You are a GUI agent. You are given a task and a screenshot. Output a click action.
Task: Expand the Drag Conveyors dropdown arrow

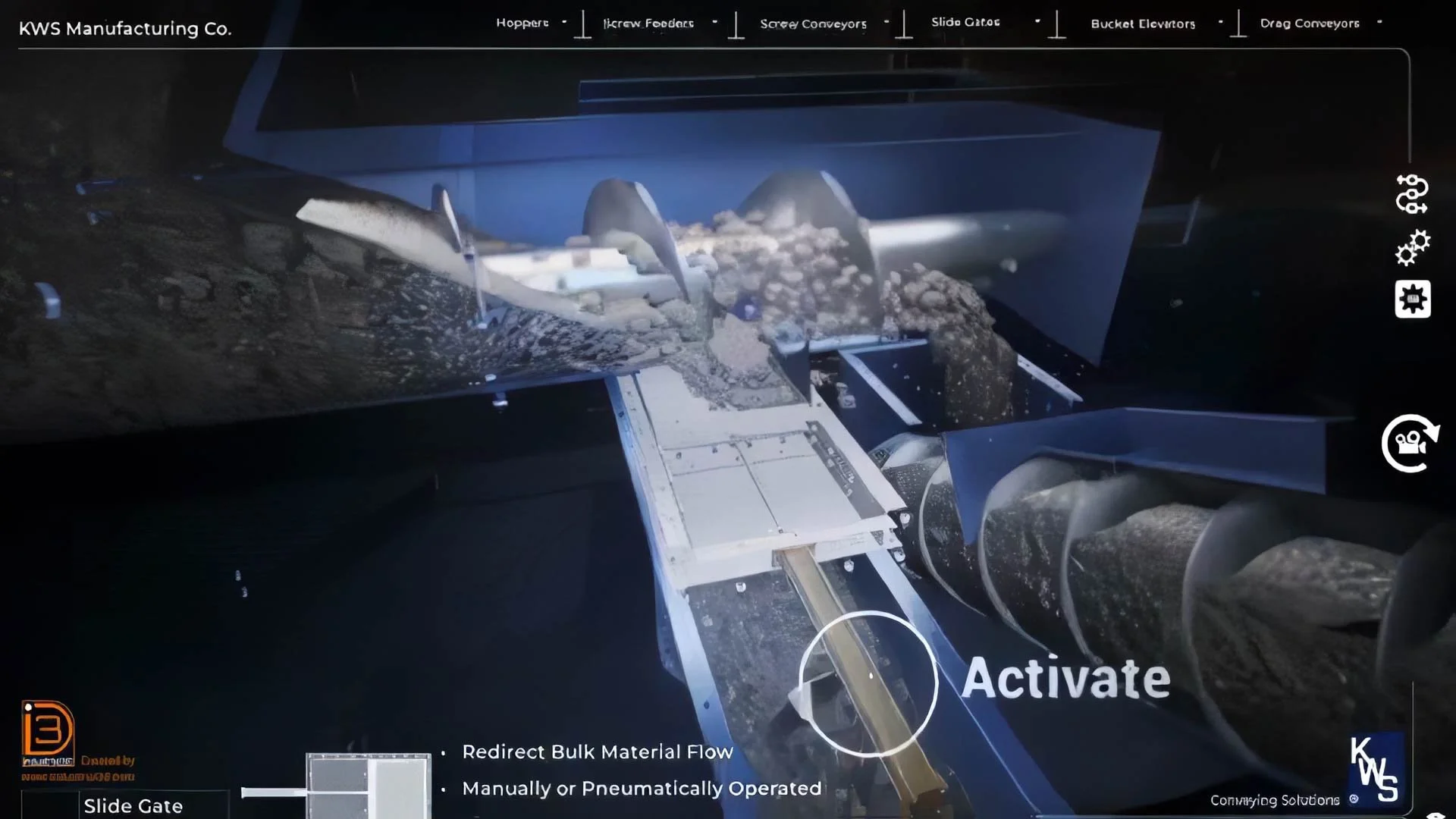[1379, 22]
